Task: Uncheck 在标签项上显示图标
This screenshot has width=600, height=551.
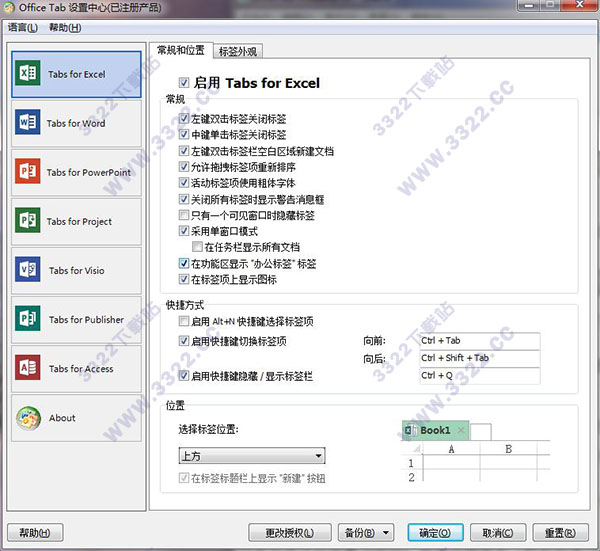Action: tap(184, 279)
